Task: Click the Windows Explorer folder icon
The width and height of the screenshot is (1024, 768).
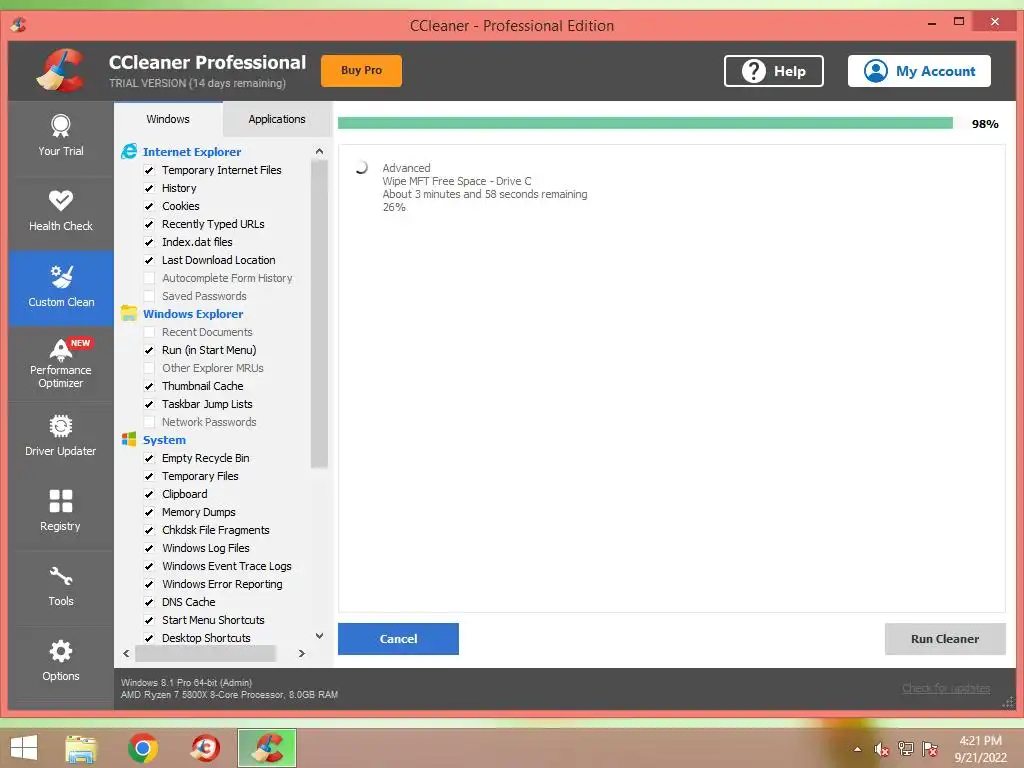Action: coord(129,313)
